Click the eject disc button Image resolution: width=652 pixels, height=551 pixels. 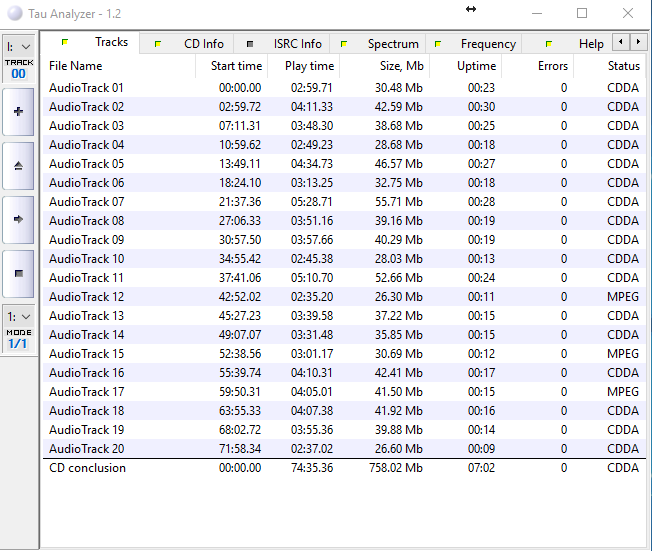pos(18,166)
